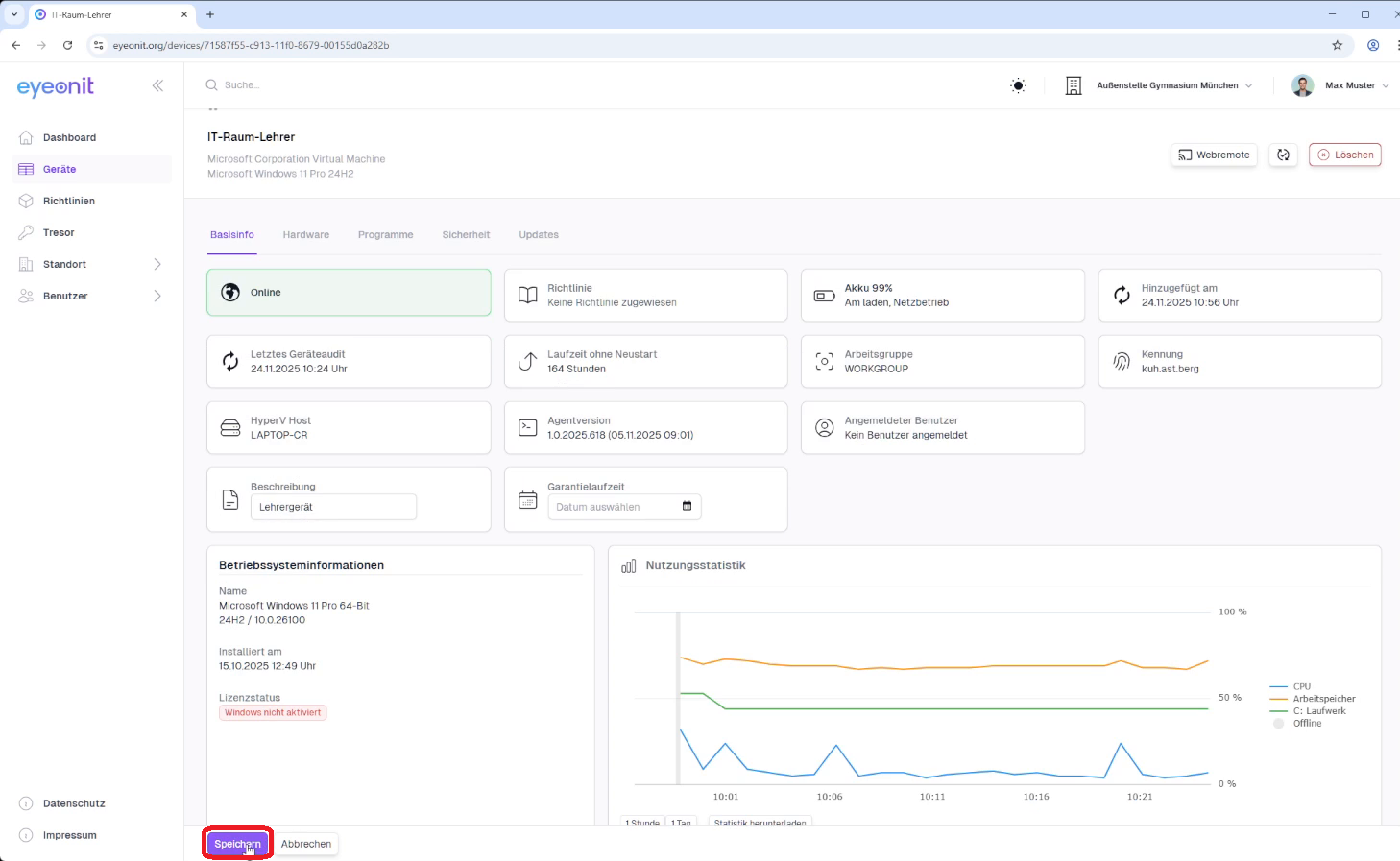This screenshot has width=1400, height=861.
Task: Click the Dashboard home icon
Action: 26,137
